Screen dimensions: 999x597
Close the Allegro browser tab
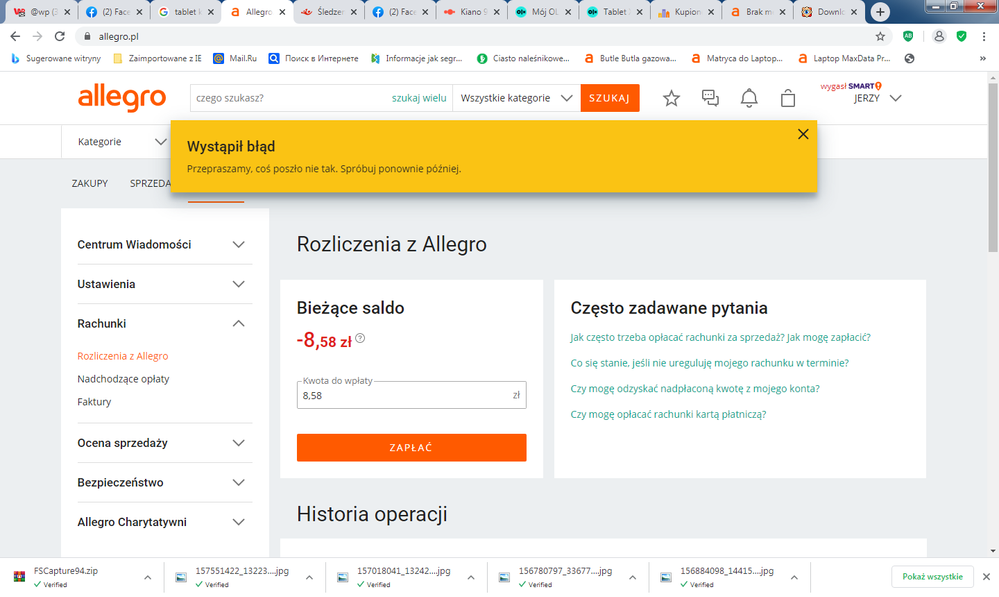[x=282, y=12]
